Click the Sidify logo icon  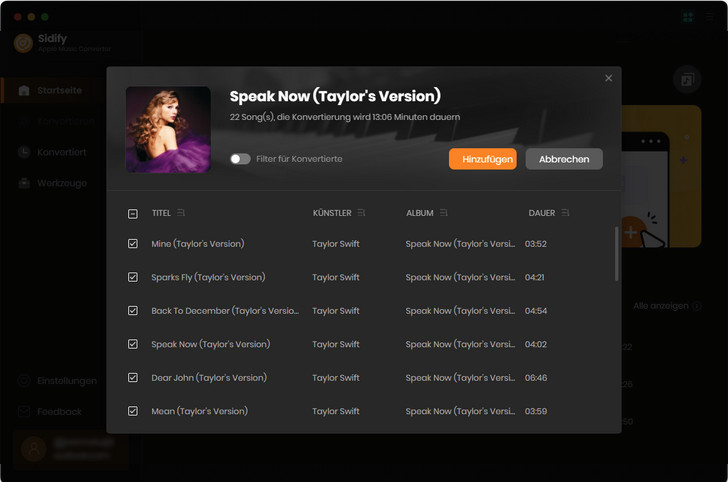tap(23, 43)
